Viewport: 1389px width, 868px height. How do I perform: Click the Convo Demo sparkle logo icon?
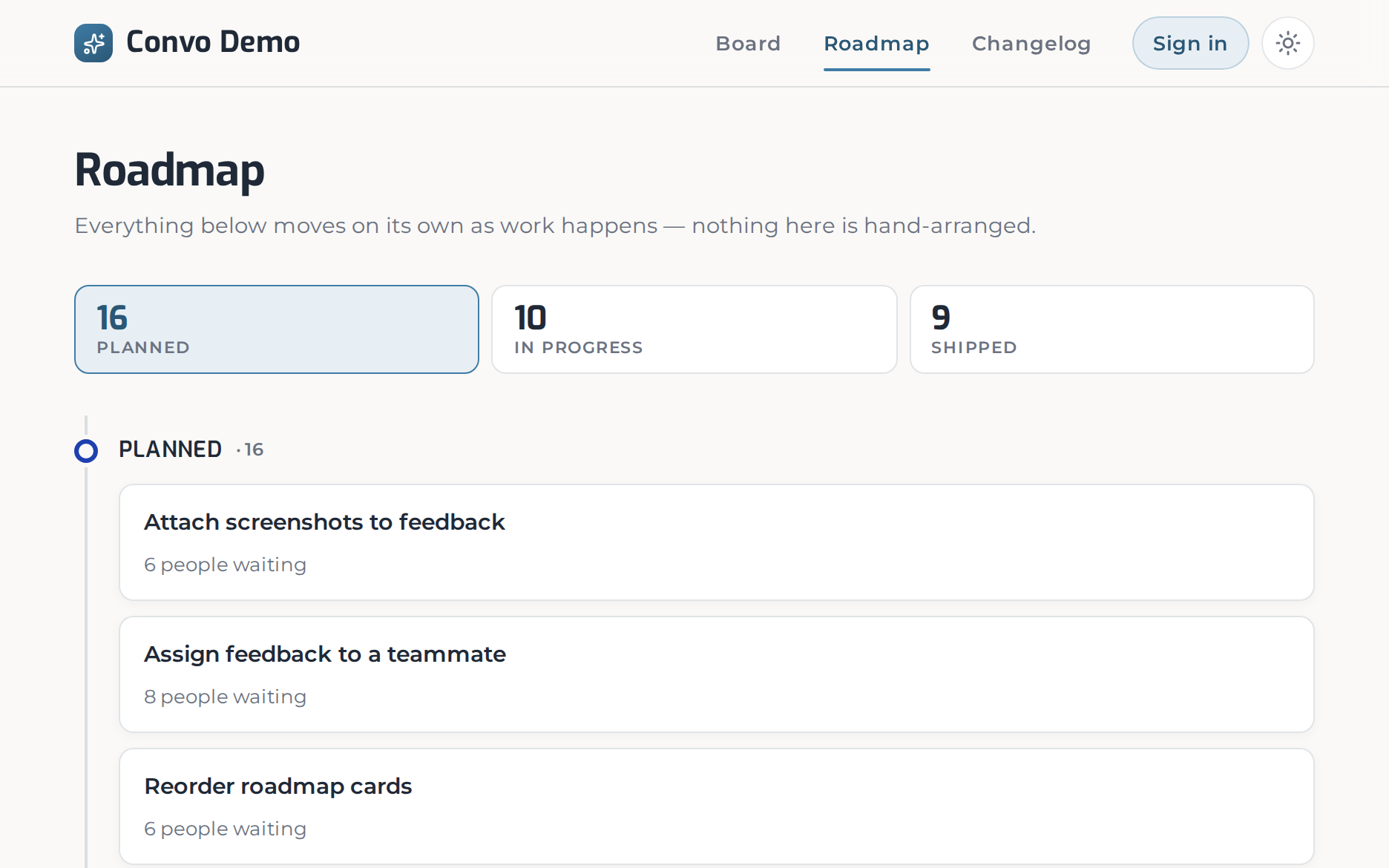tap(93, 43)
